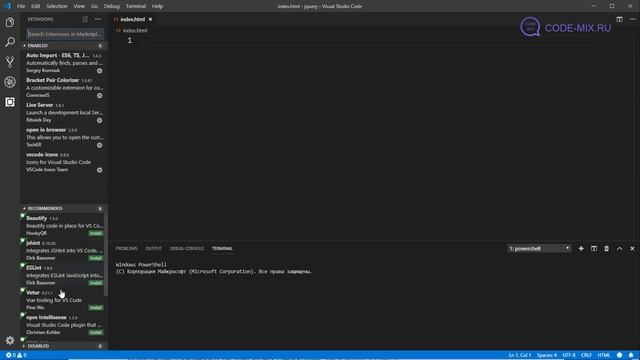Open settings gear for open in browser
The height and width of the screenshot is (360, 640).
tap(100, 145)
